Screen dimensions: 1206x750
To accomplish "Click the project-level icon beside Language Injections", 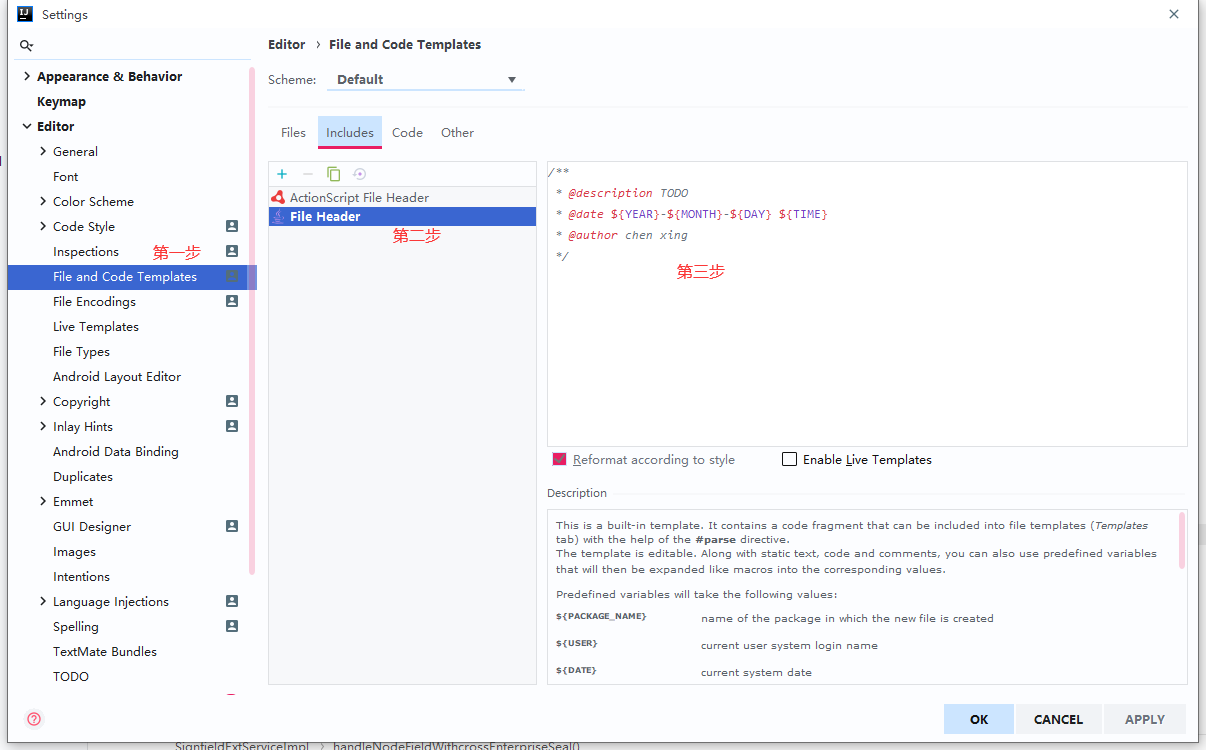I will tap(232, 601).
